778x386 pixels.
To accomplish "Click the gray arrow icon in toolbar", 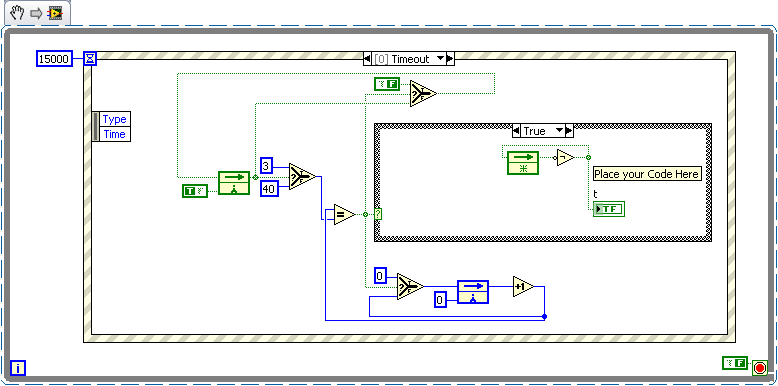I will click(x=37, y=13).
